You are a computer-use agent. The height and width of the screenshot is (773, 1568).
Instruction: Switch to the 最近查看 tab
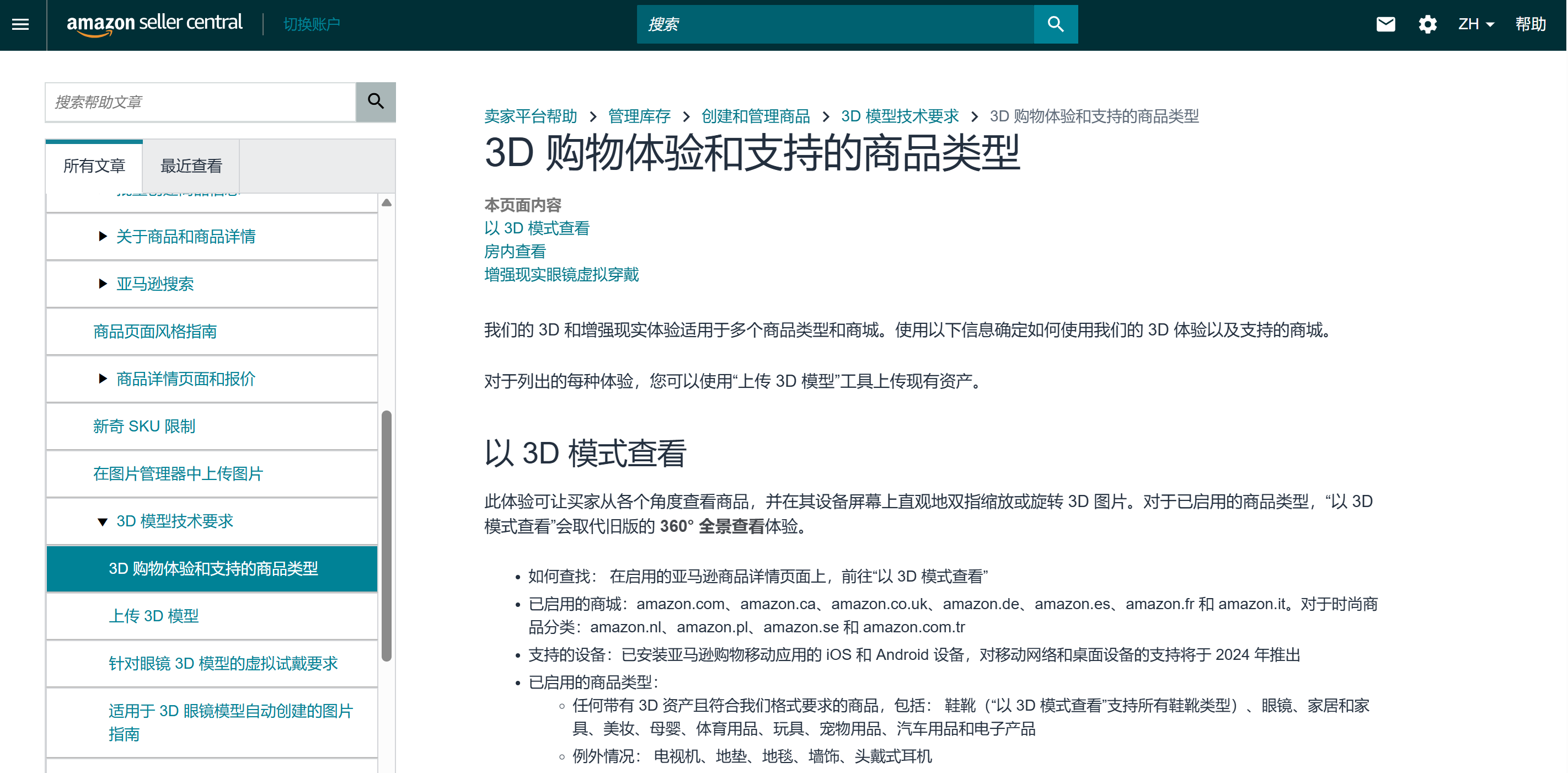191,166
